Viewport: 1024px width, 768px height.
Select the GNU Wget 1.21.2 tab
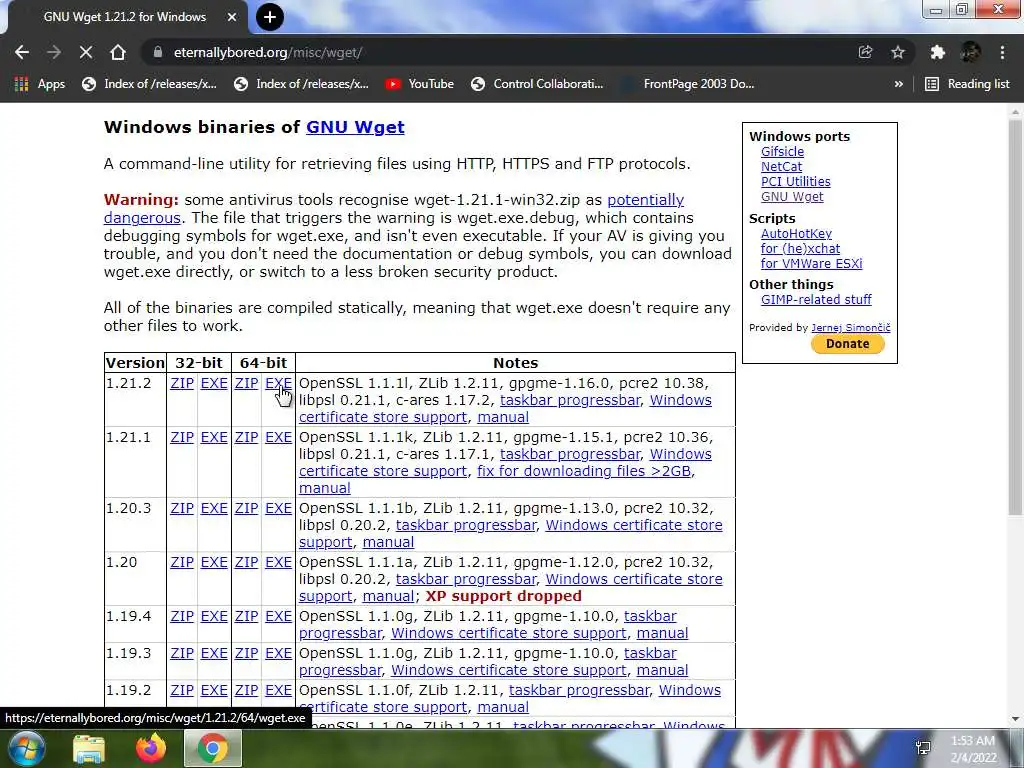pos(125,17)
